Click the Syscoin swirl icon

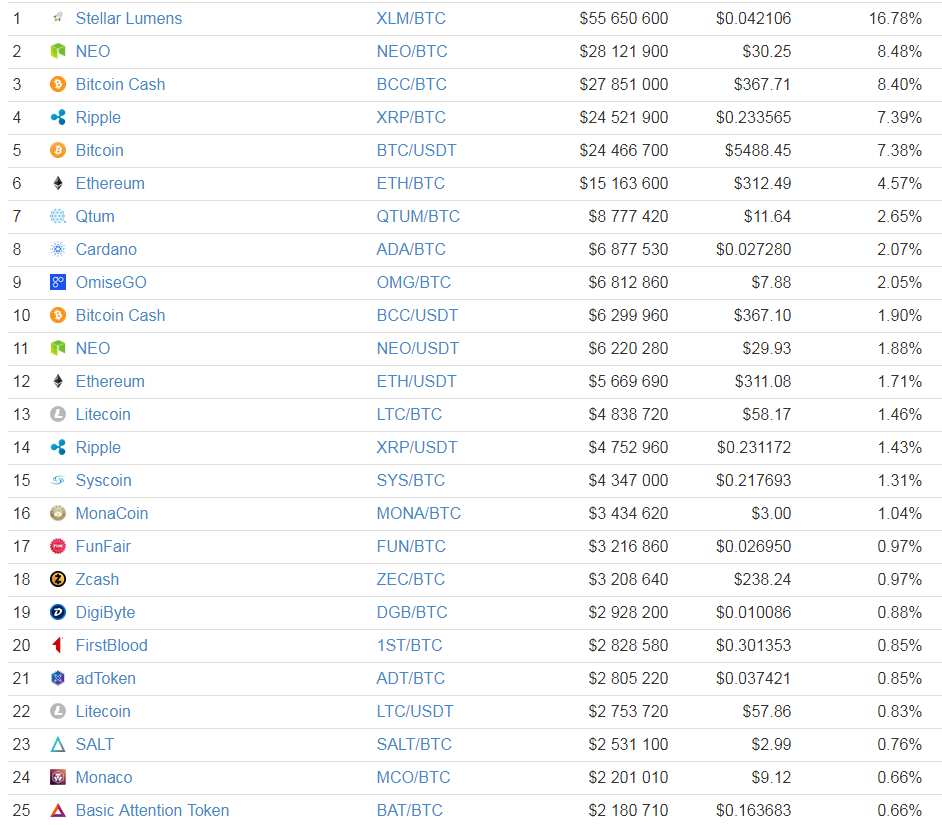pos(58,481)
